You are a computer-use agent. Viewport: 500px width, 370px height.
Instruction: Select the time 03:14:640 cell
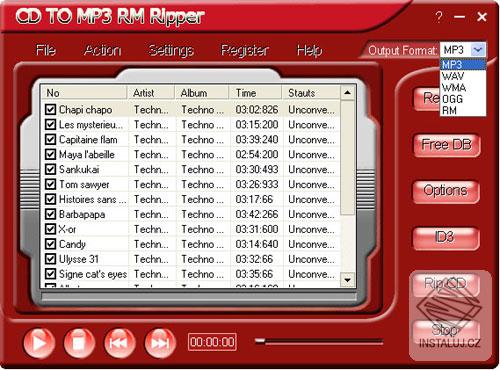pyautogui.click(x=256, y=244)
